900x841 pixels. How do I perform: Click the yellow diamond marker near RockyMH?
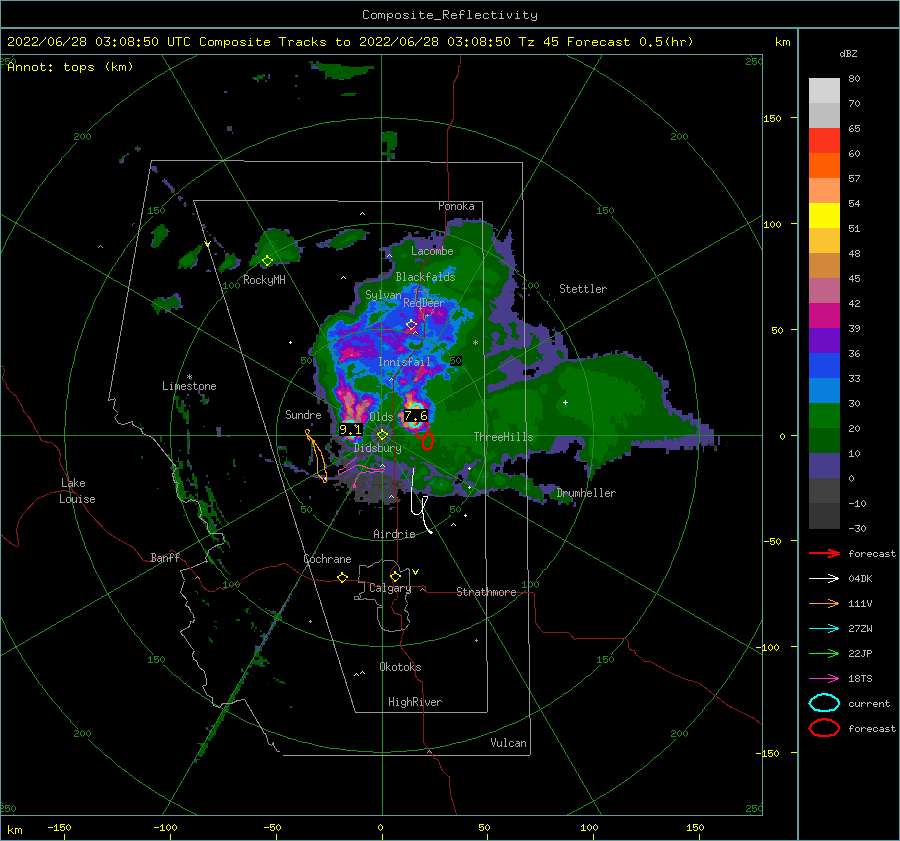pyautogui.click(x=267, y=261)
